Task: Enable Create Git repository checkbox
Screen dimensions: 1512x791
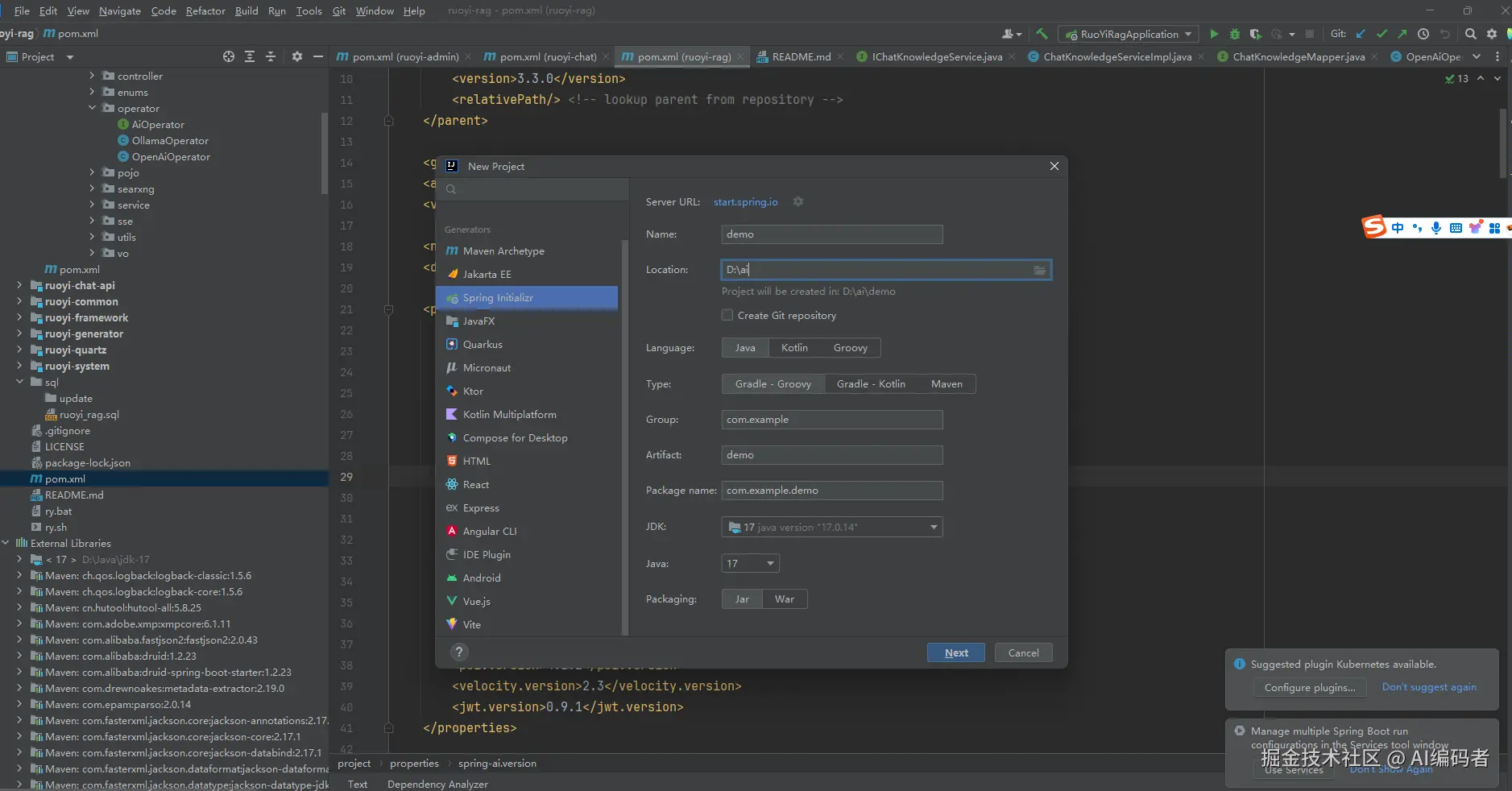Action: (727, 316)
